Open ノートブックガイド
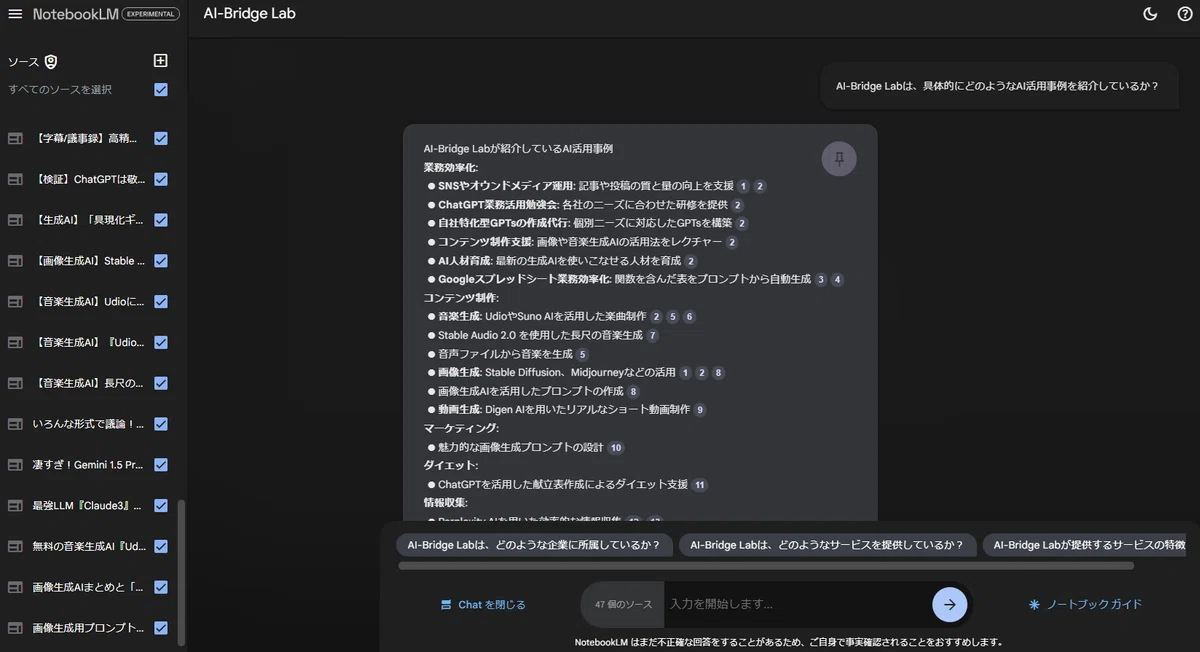This screenshot has width=1200, height=652. 1085,604
